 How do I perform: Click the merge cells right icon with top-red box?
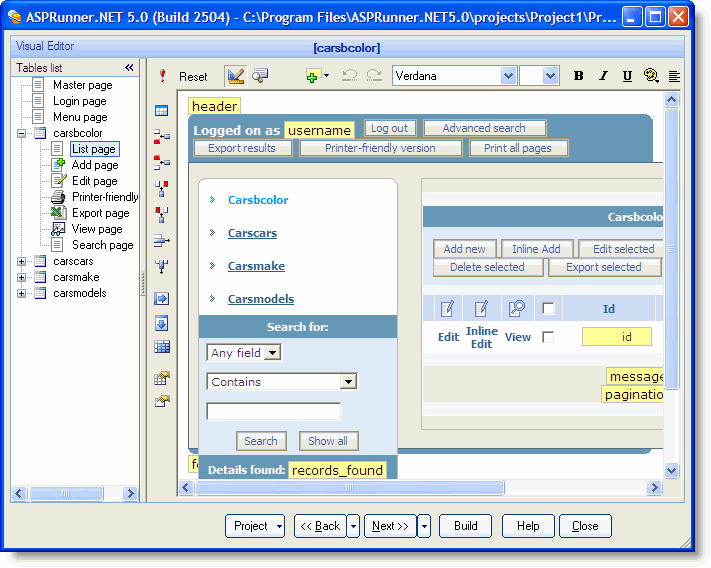161,162
